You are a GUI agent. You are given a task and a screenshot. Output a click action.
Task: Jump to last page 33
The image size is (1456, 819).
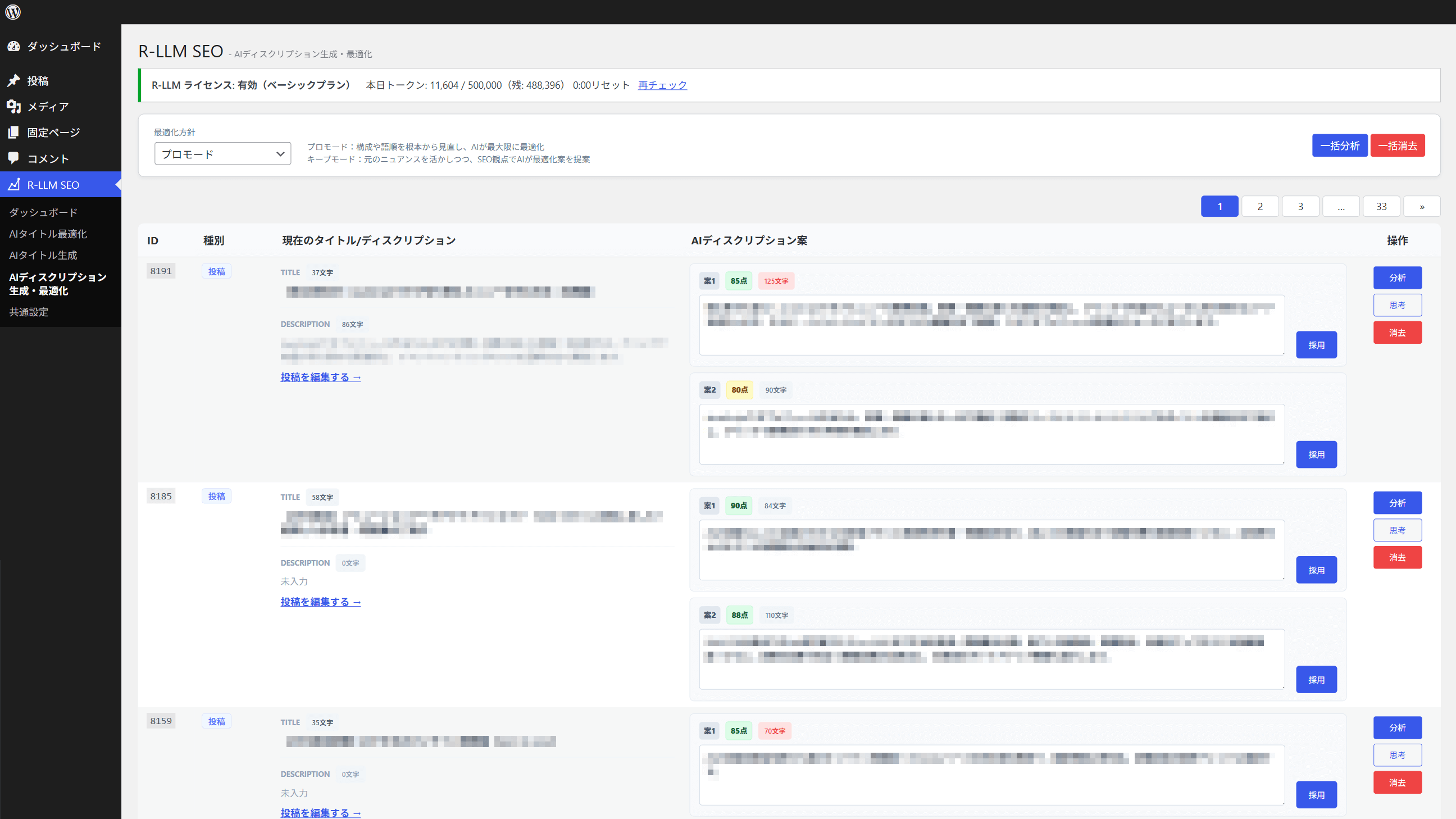click(x=1381, y=206)
